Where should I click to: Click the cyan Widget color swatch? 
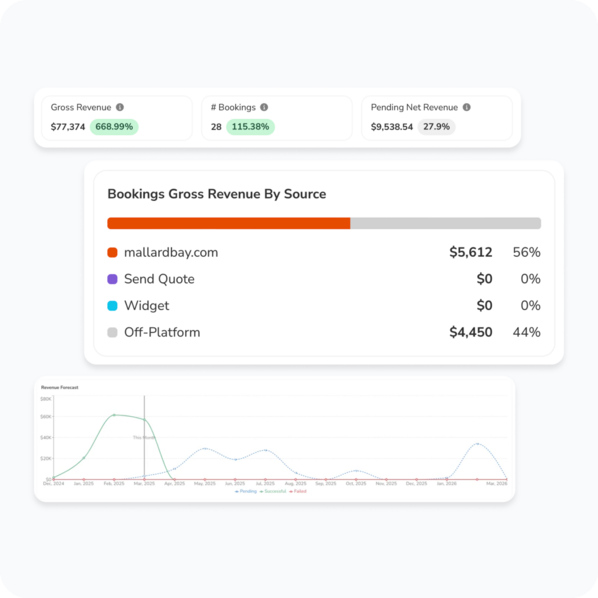(112, 306)
